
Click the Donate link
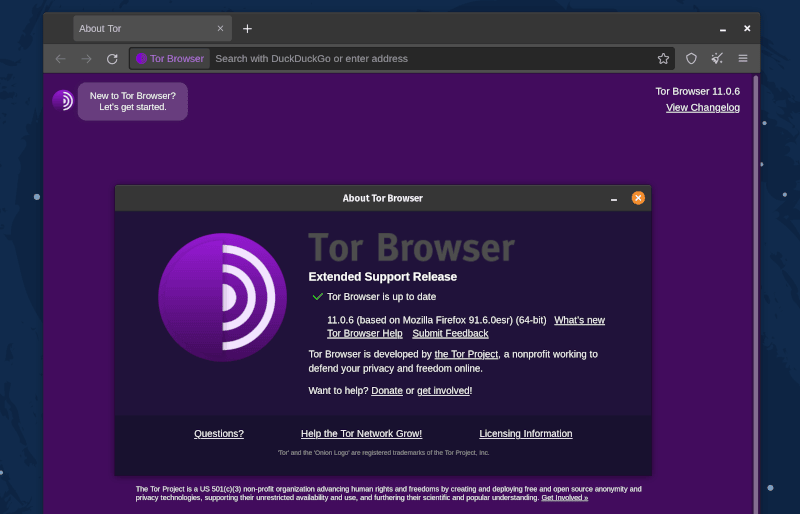tap(387, 390)
